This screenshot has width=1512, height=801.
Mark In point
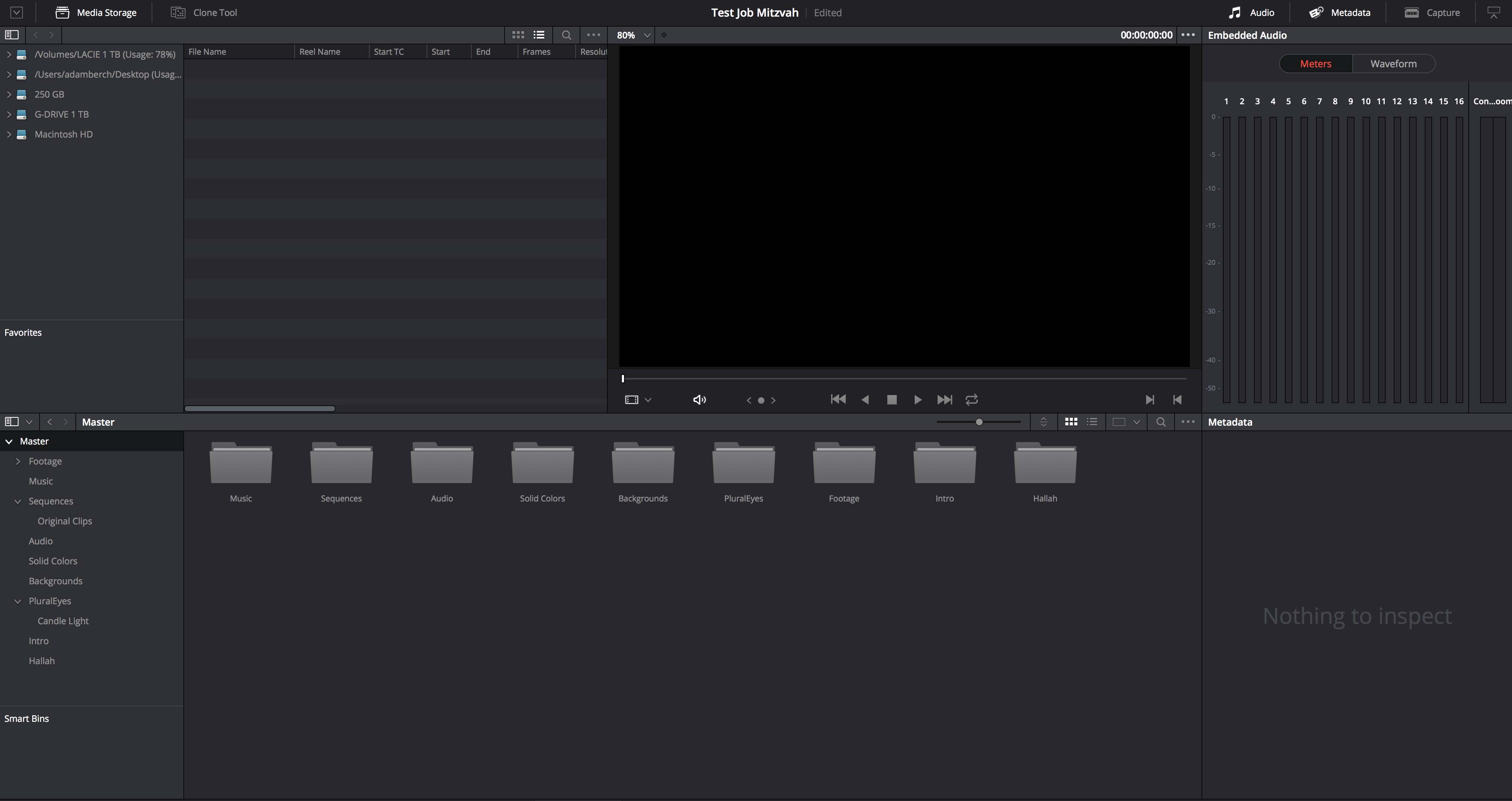point(1150,400)
